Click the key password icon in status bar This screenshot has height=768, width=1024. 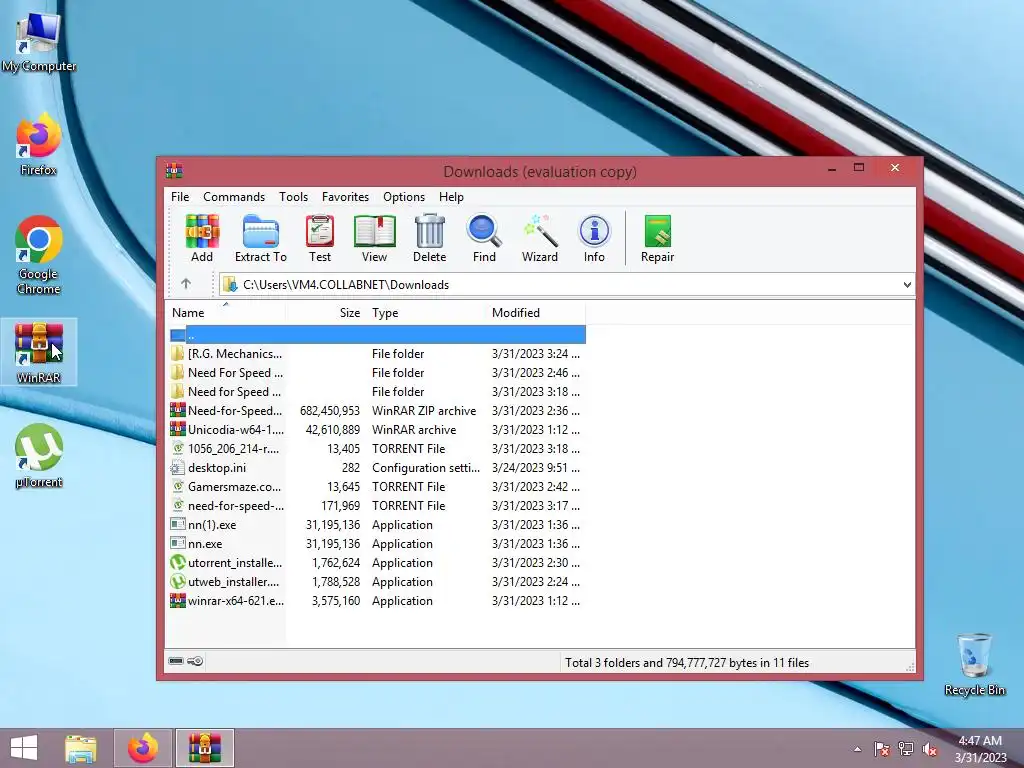[x=195, y=661]
